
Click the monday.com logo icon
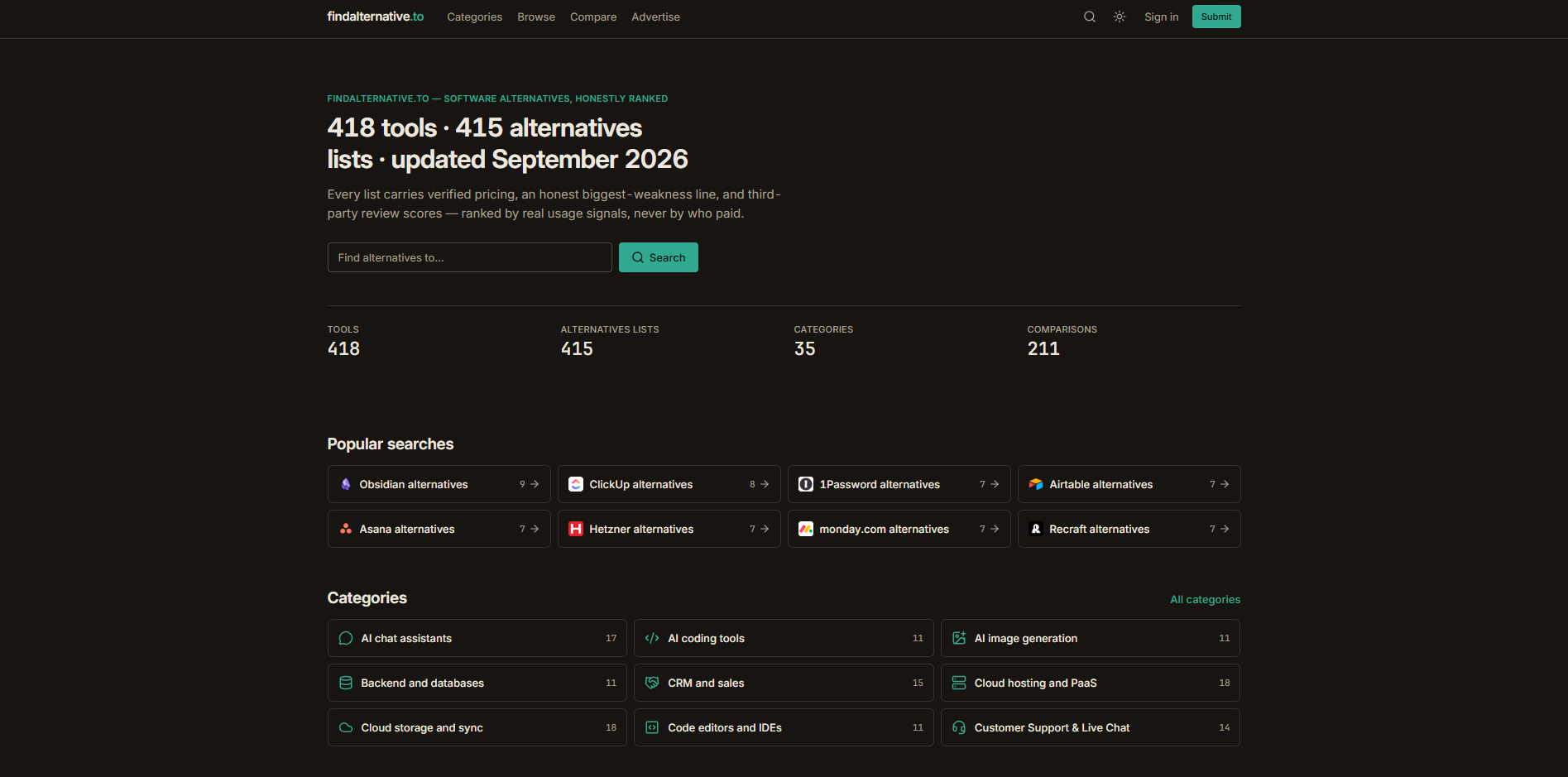click(x=806, y=529)
